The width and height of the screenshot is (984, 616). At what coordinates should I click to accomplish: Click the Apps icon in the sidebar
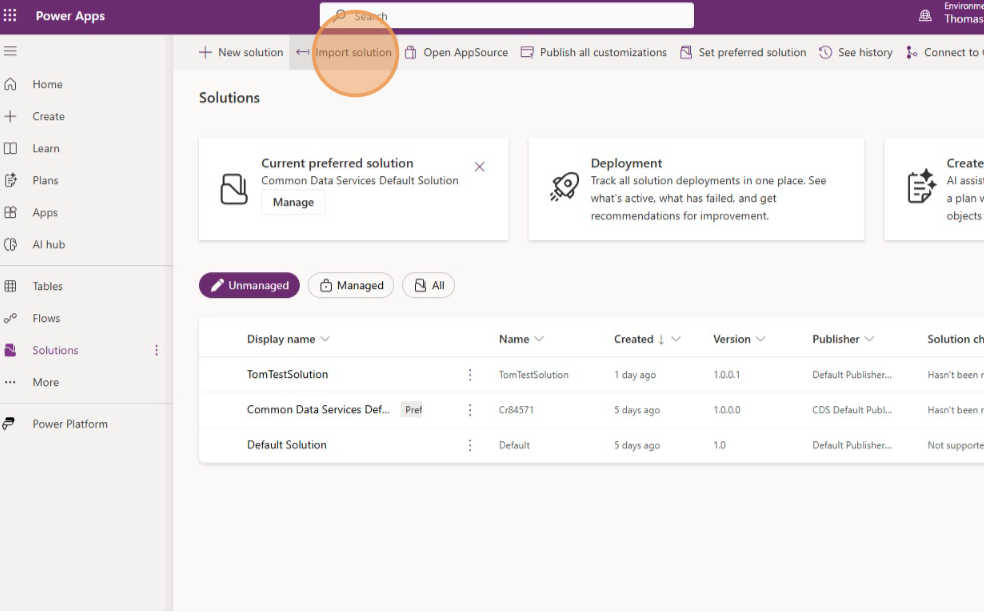click(10, 212)
